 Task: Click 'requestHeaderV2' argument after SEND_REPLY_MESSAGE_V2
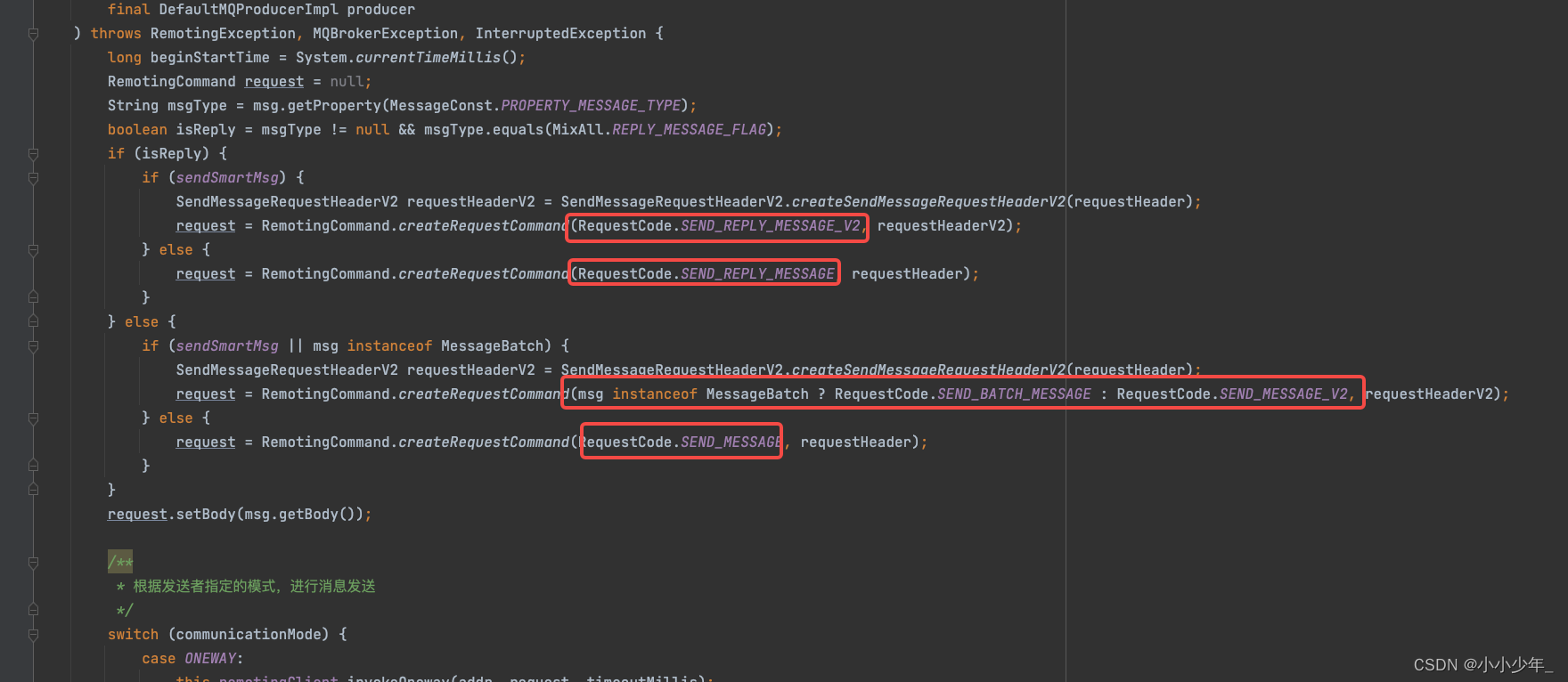click(x=941, y=226)
